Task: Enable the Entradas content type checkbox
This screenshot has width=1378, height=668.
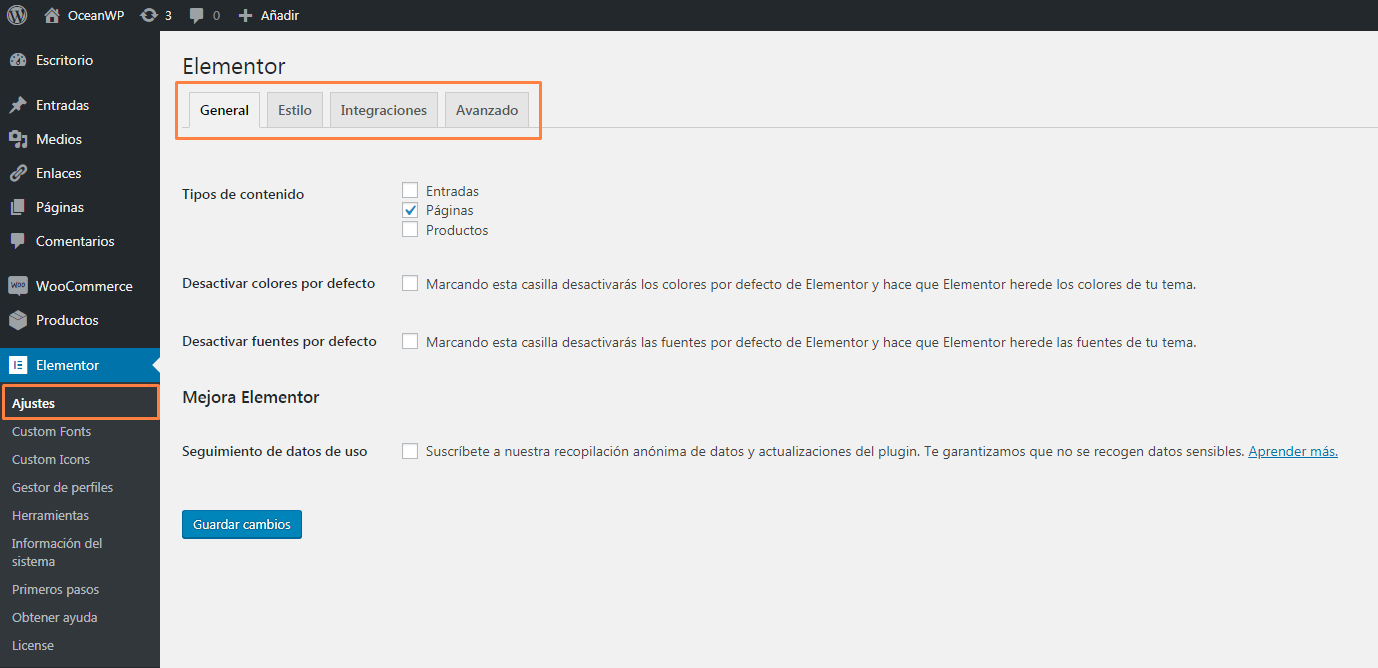Action: [410, 190]
